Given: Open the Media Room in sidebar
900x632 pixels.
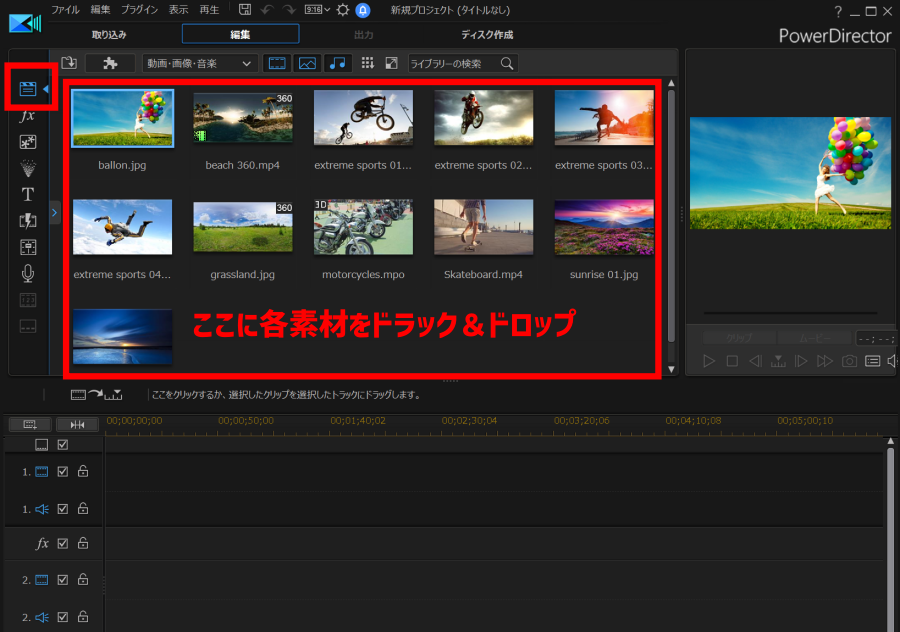Looking at the screenshot, I should point(28,89).
